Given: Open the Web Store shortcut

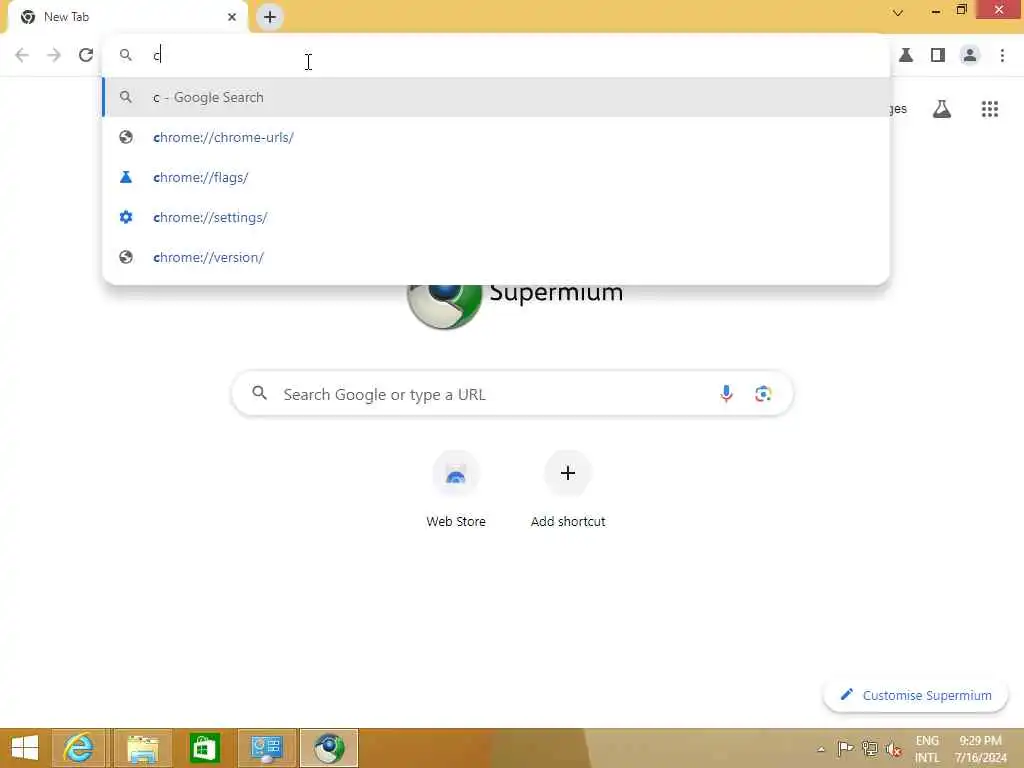Looking at the screenshot, I should 456,489.
